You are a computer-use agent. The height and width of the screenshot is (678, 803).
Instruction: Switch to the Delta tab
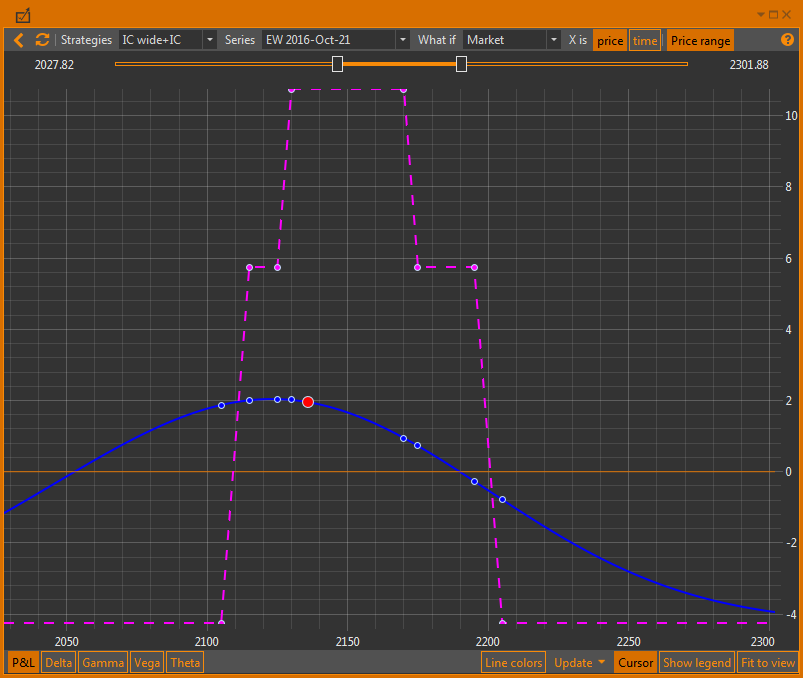click(x=58, y=663)
